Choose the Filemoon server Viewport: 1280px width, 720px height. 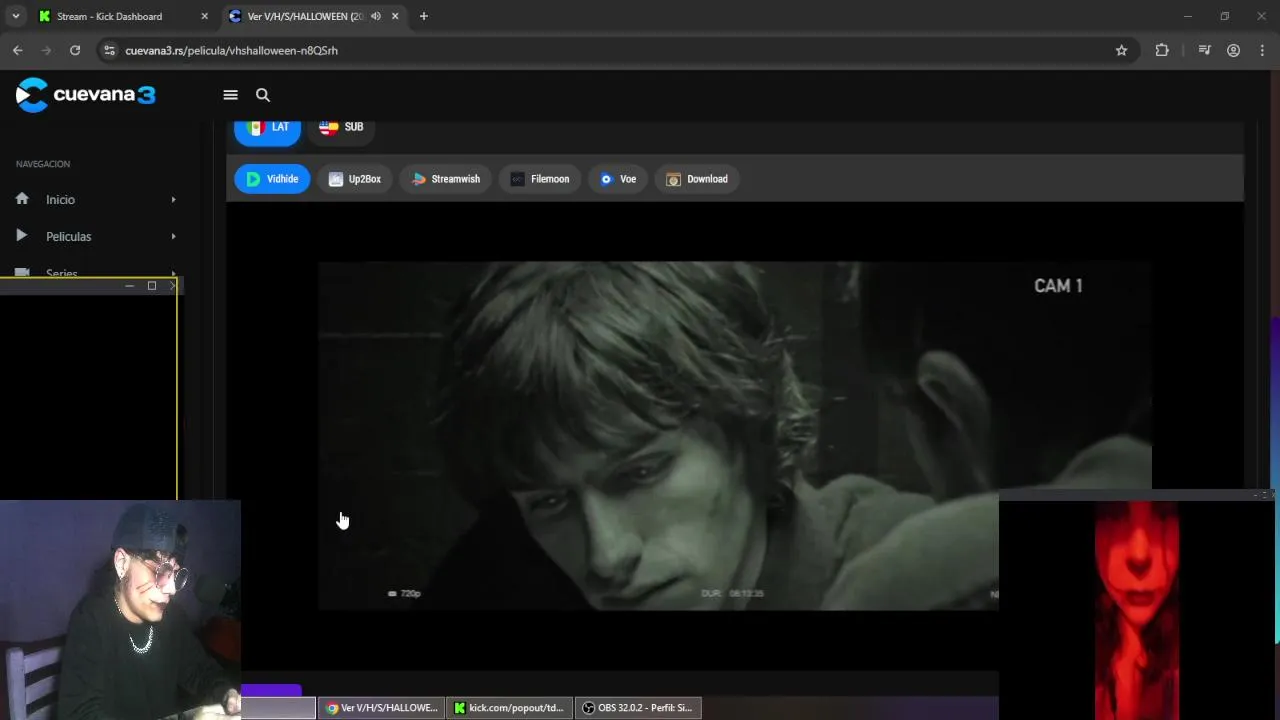(x=540, y=179)
